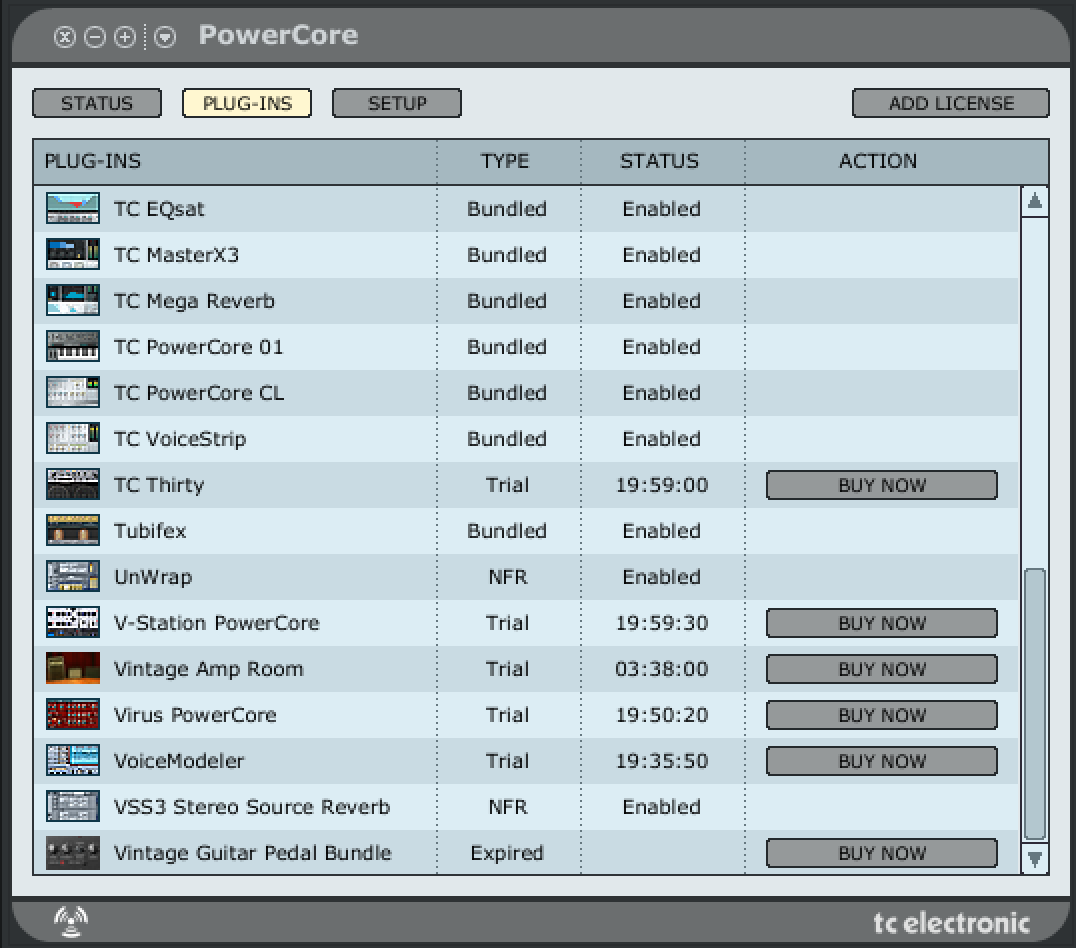Click the Virus PowerCore plug-in icon
The width and height of the screenshot is (1076, 948).
point(73,715)
